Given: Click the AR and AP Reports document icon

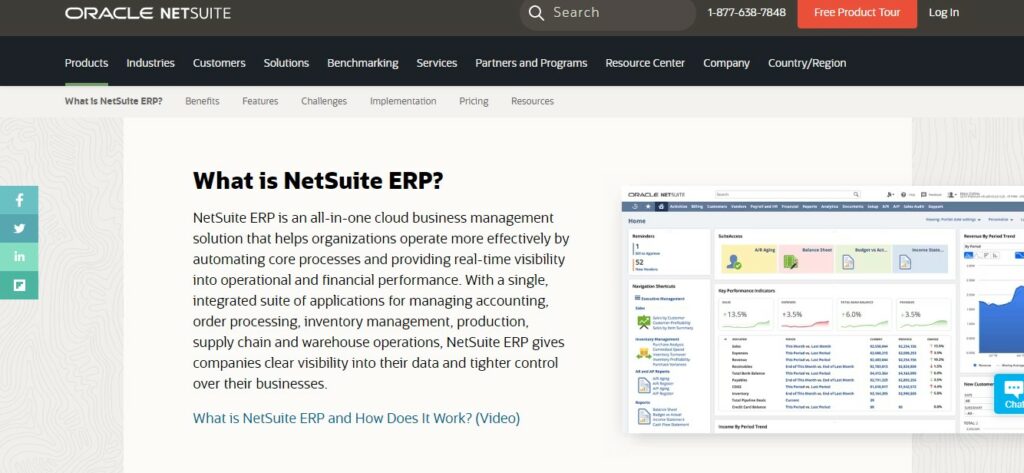Looking at the screenshot, I should point(643,385).
